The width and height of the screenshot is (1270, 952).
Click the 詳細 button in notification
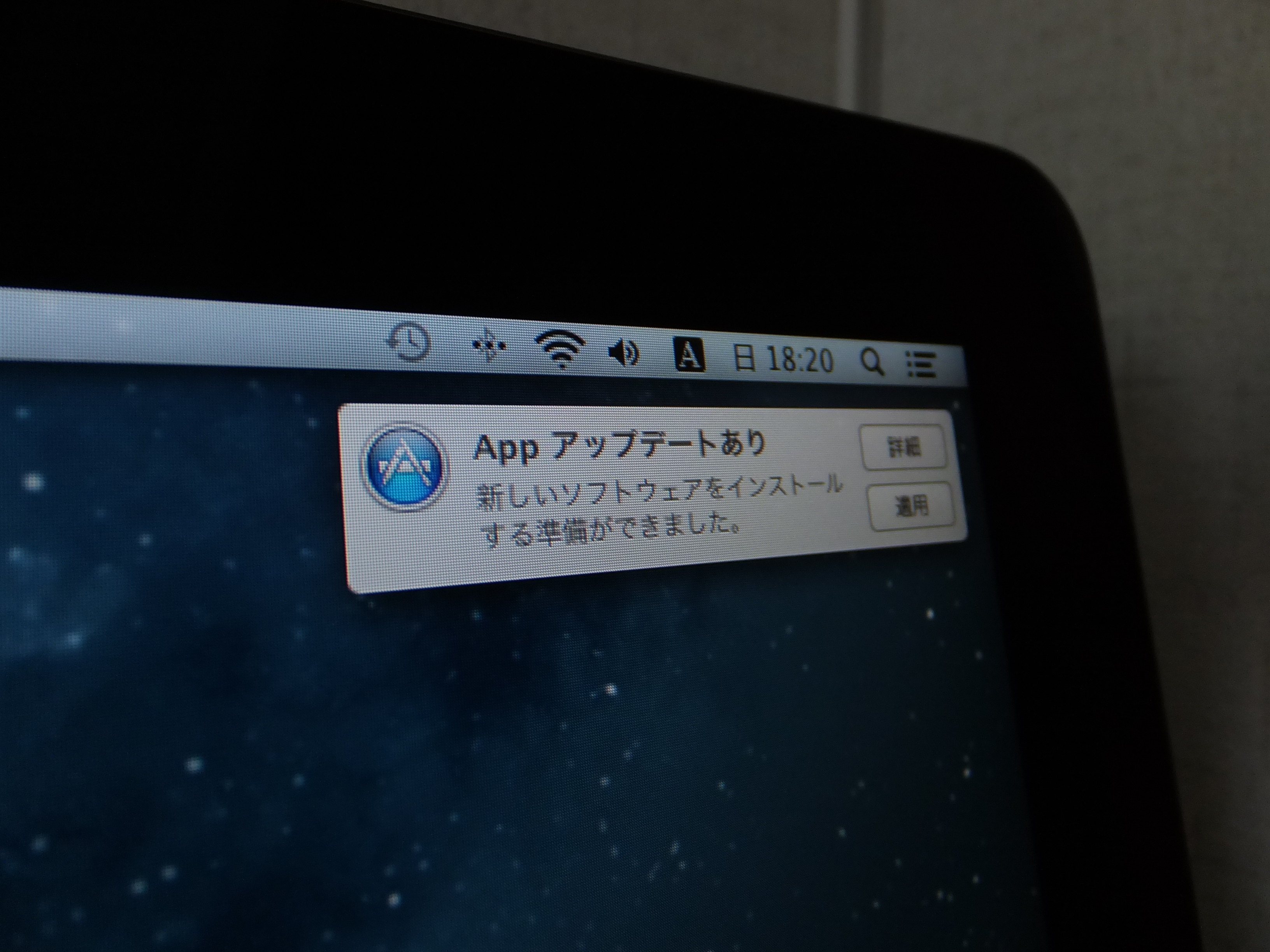[904, 448]
